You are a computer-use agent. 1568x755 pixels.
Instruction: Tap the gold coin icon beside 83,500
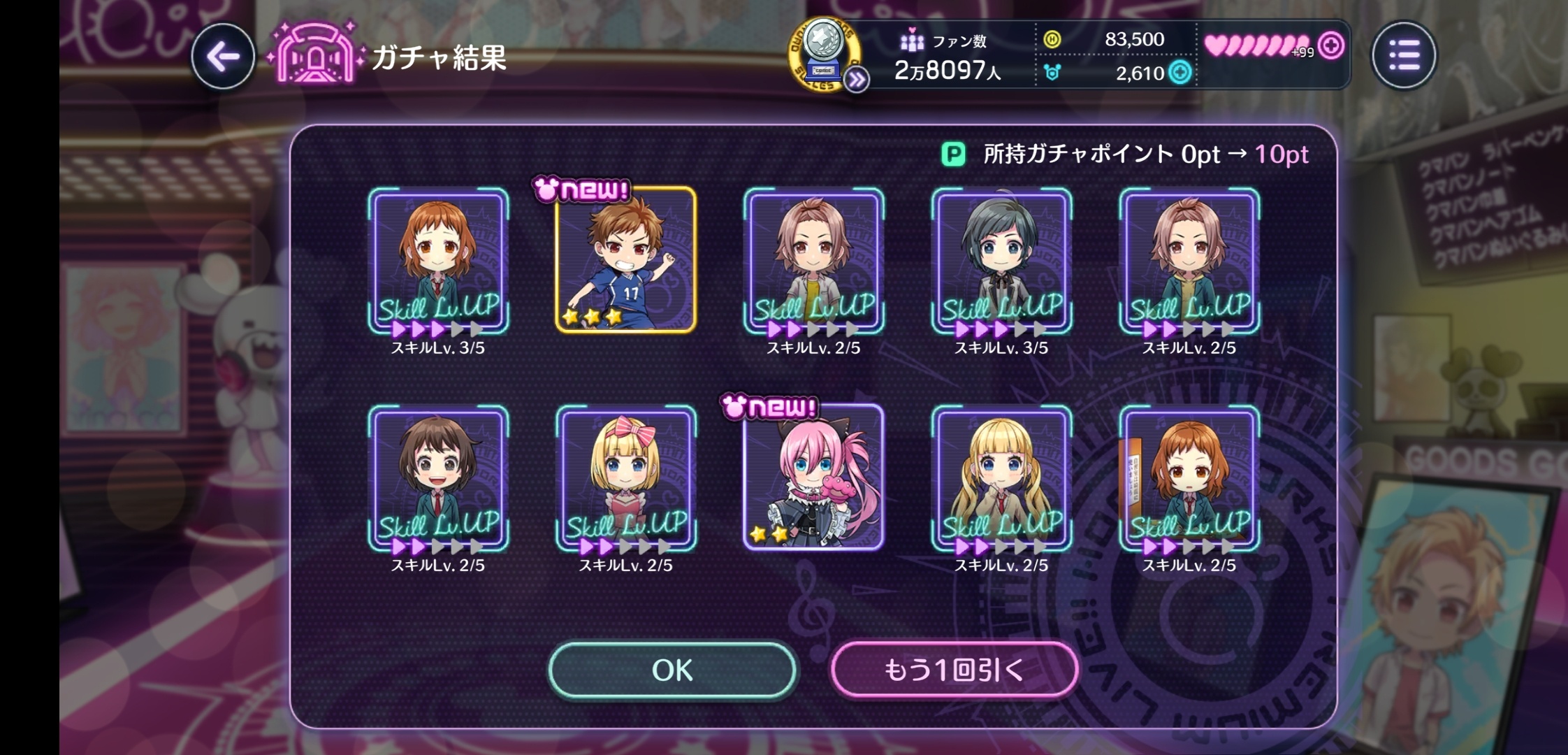(x=1052, y=39)
